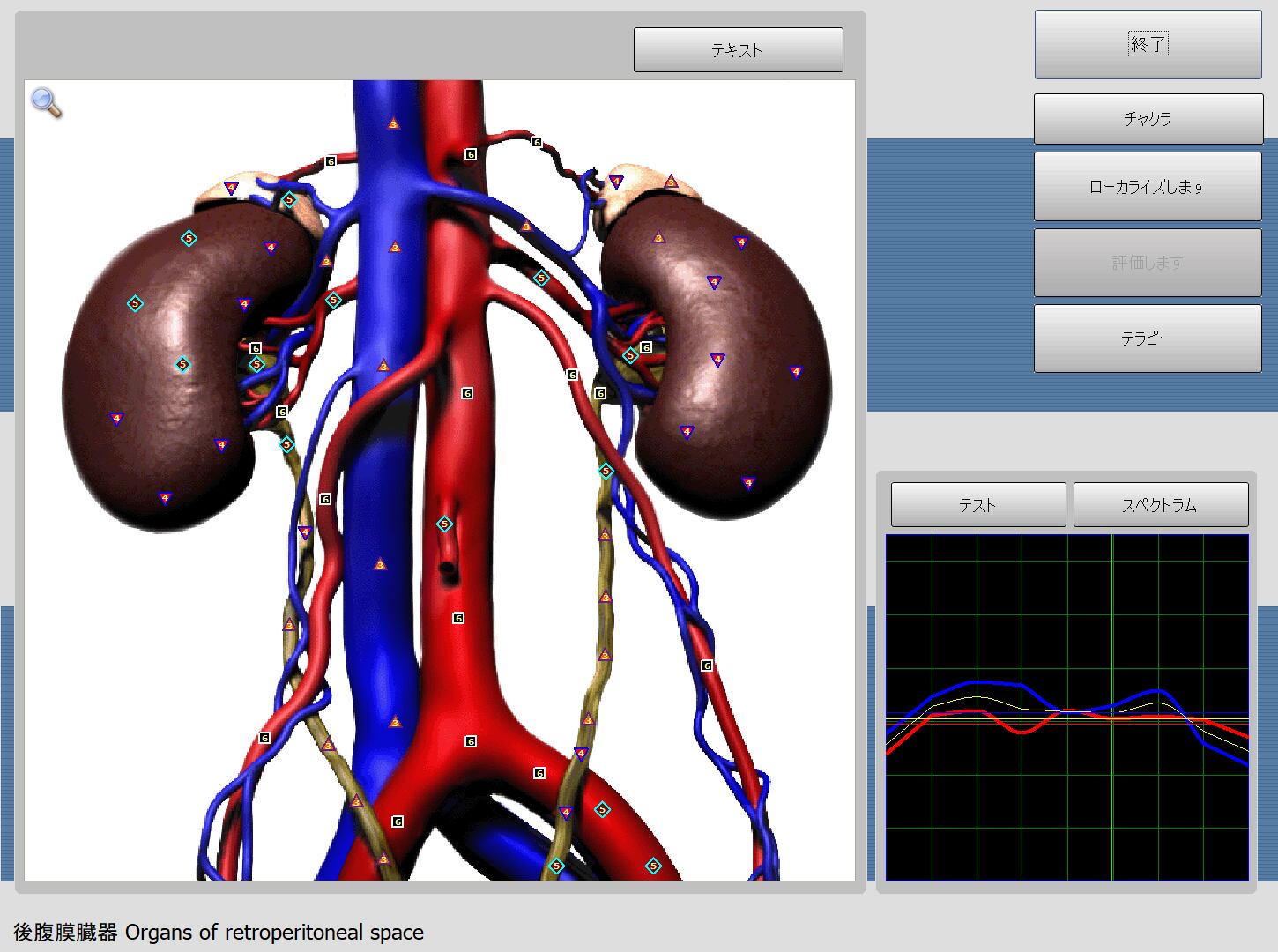Switch to the テスト tab
This screenshot has height=952, width=1278.
tap(977, 505)
